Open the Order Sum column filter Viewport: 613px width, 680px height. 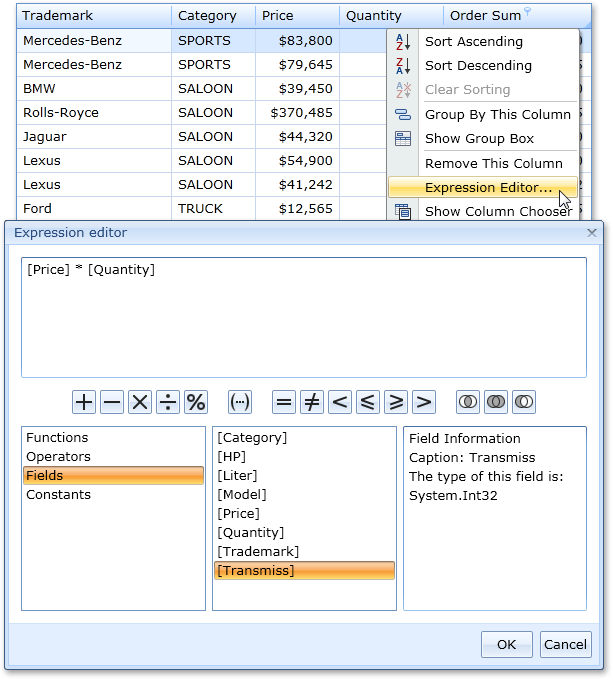point(528,12)
